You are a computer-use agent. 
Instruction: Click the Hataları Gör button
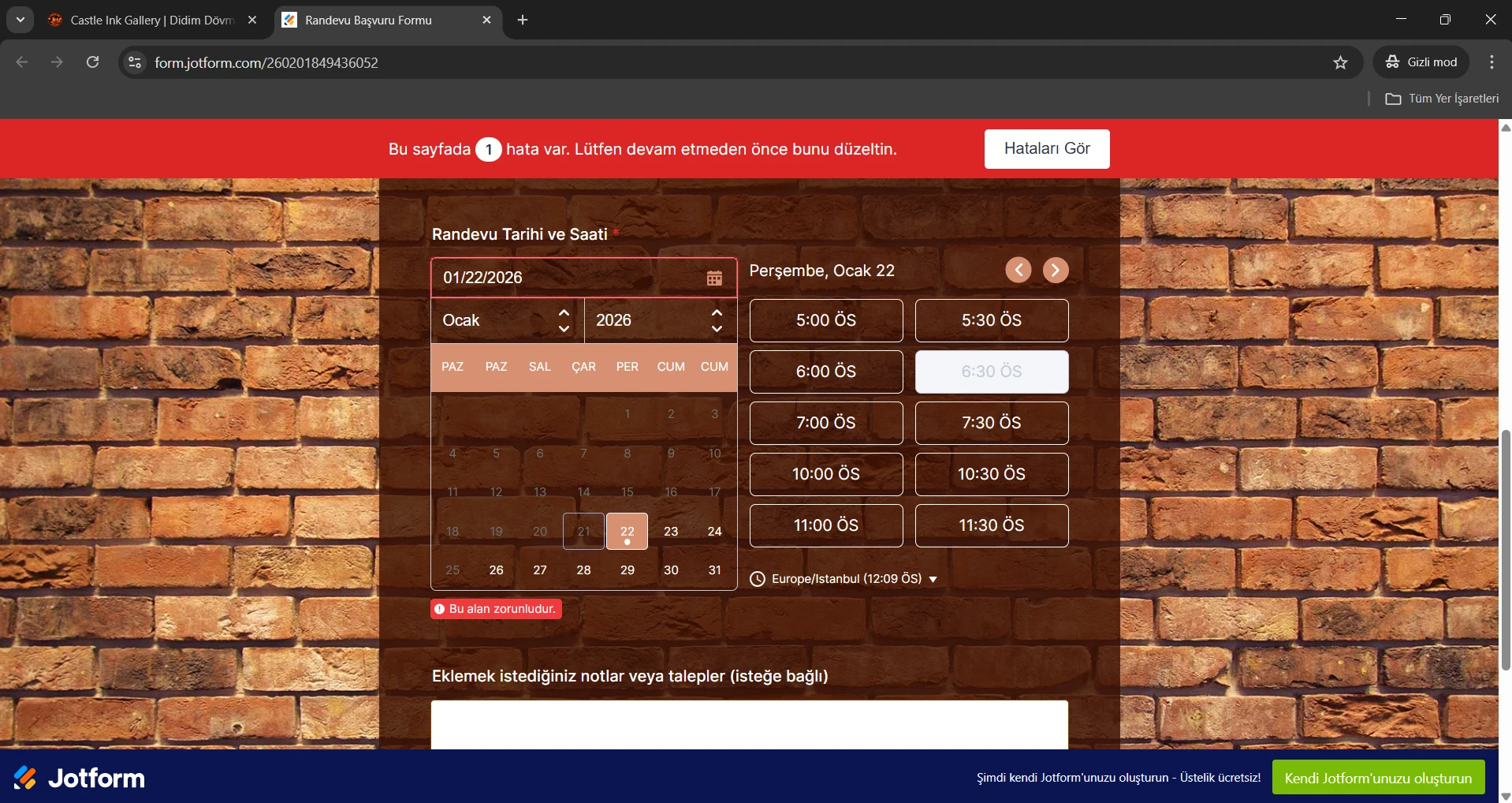[1047, 148]
